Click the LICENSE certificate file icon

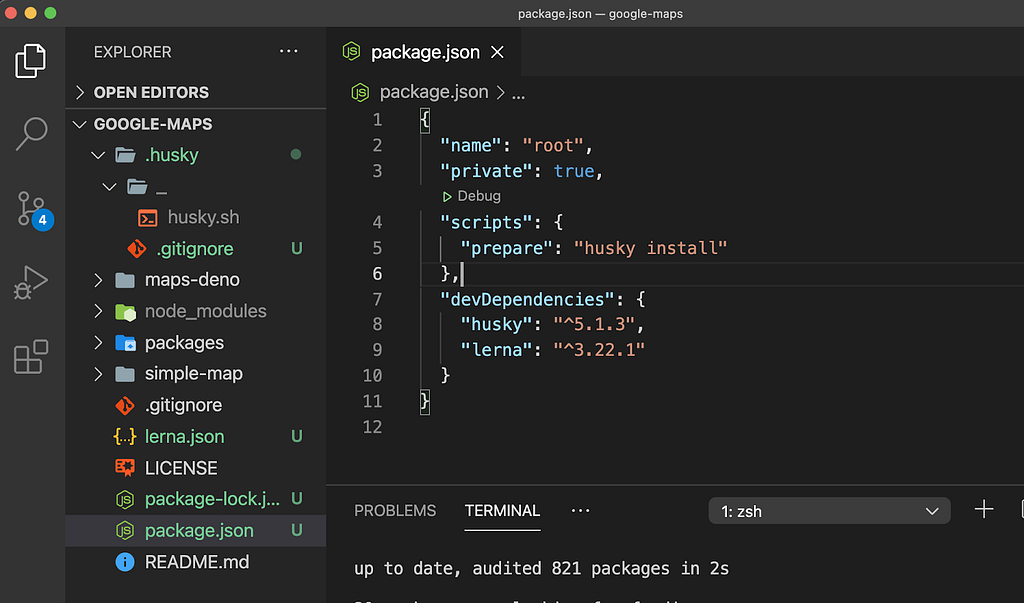click(x=125, y=468)
